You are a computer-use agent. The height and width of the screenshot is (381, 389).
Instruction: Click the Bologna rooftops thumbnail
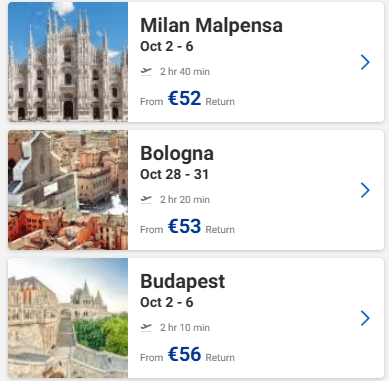pyautogui.click(x=68, y=190)
